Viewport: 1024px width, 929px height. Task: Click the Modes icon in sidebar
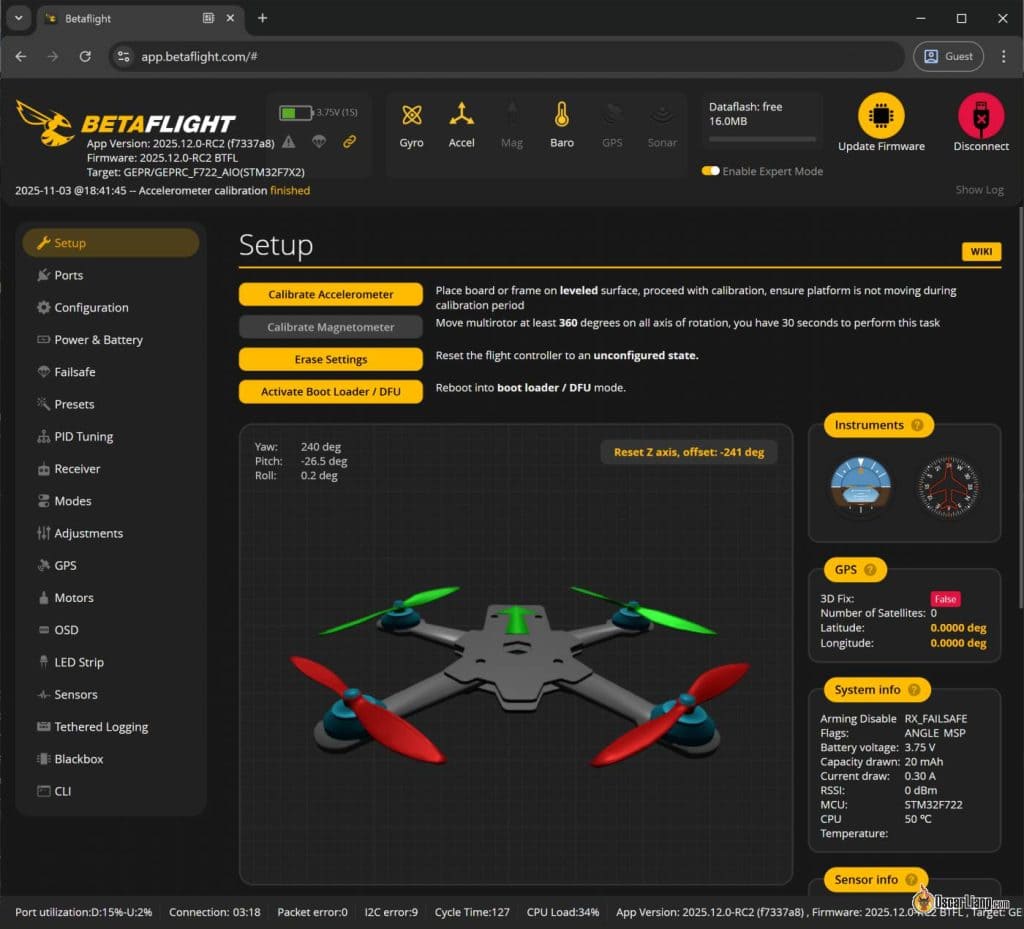click(44, 501)
